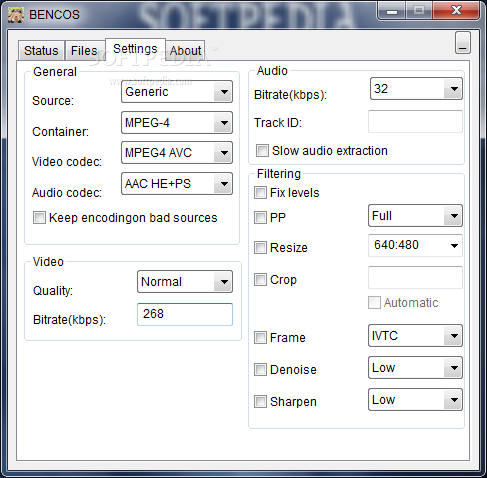487x478 pixels.
Task: Select the Settings tab
Action: tap(135, 49)
